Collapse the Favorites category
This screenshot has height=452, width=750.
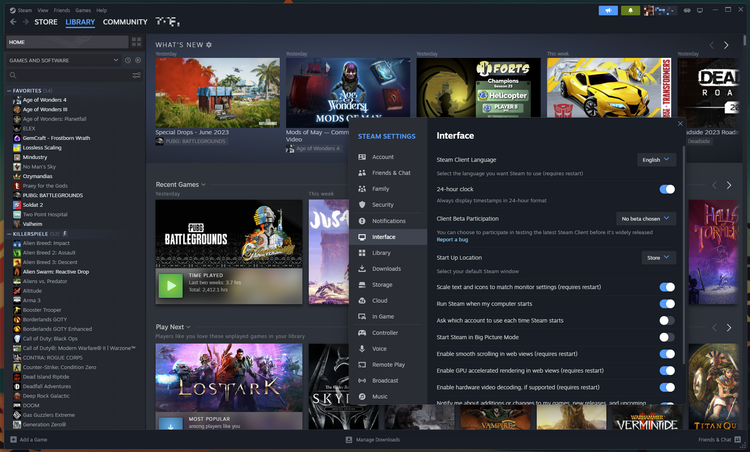(x=9, y=90)
